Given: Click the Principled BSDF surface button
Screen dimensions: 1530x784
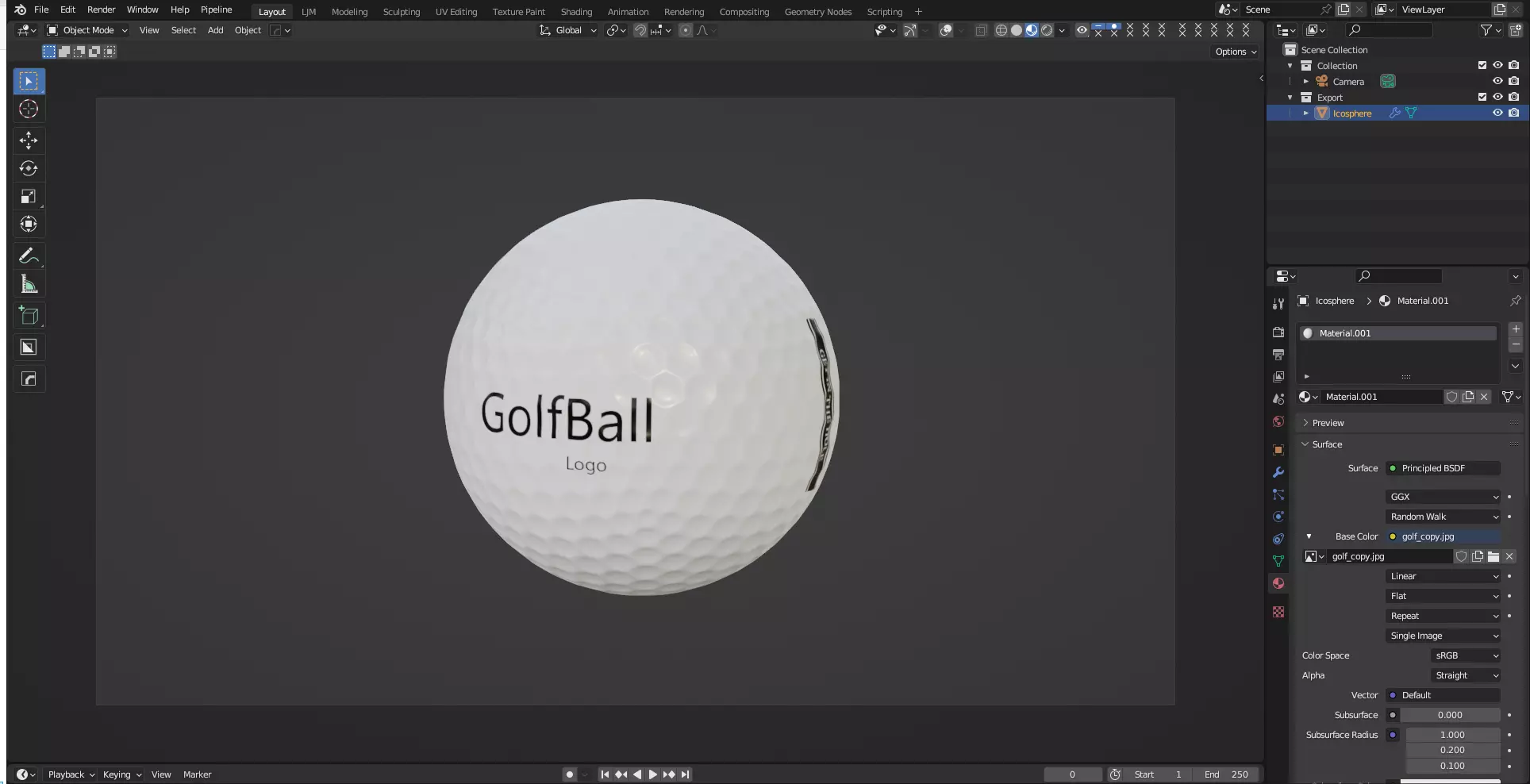Looking at the screenshot, I should 1444,468.
